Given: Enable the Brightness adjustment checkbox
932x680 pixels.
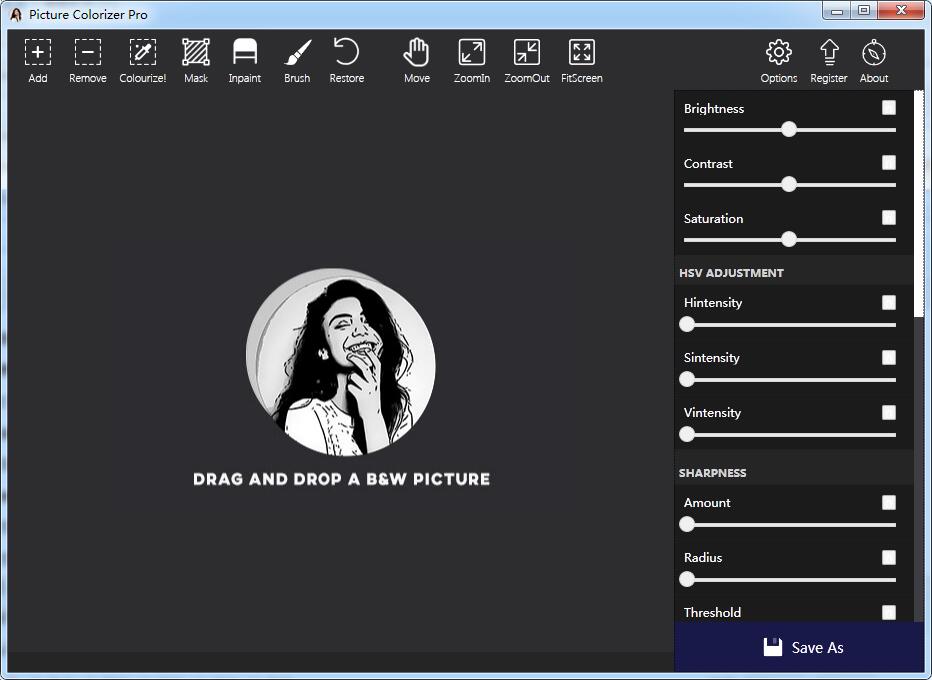Looking at the screenshot, I should (x=888, y=107).
